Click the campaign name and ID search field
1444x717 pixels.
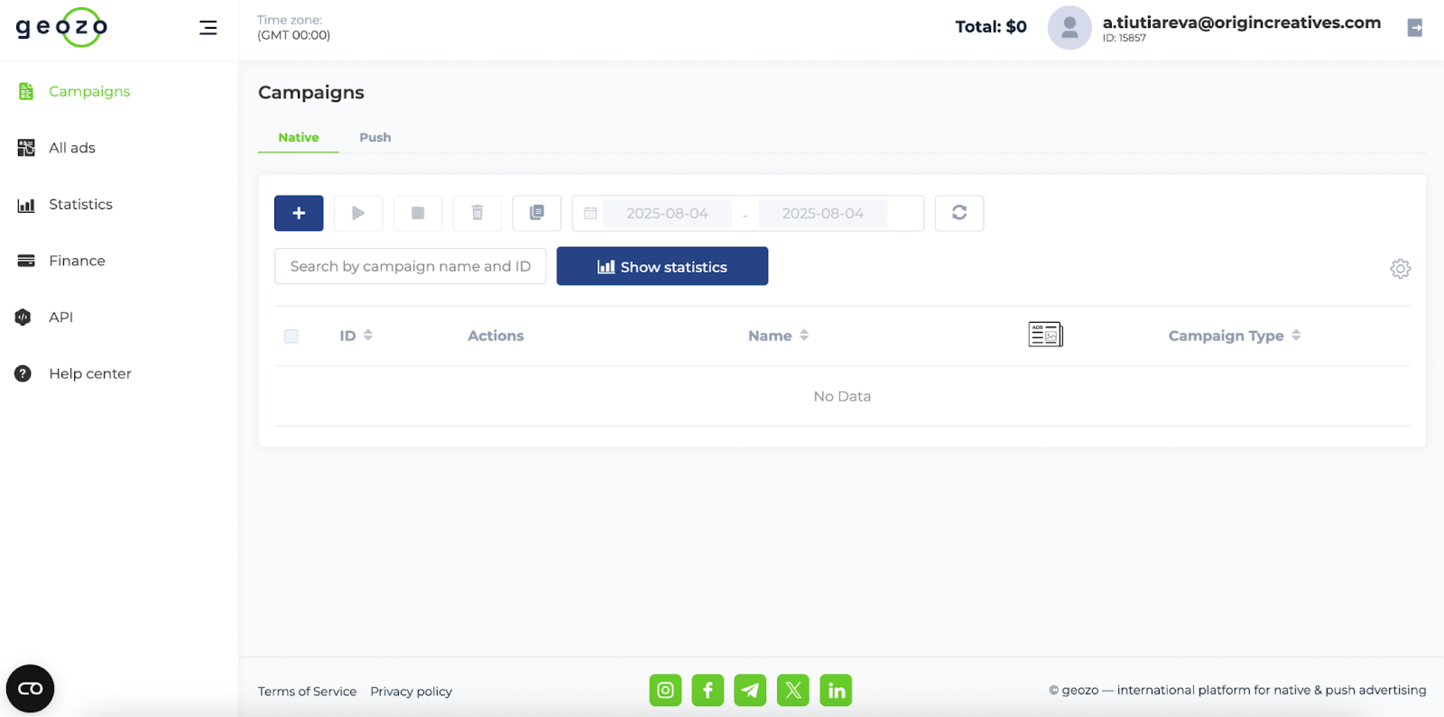(410, 267)
